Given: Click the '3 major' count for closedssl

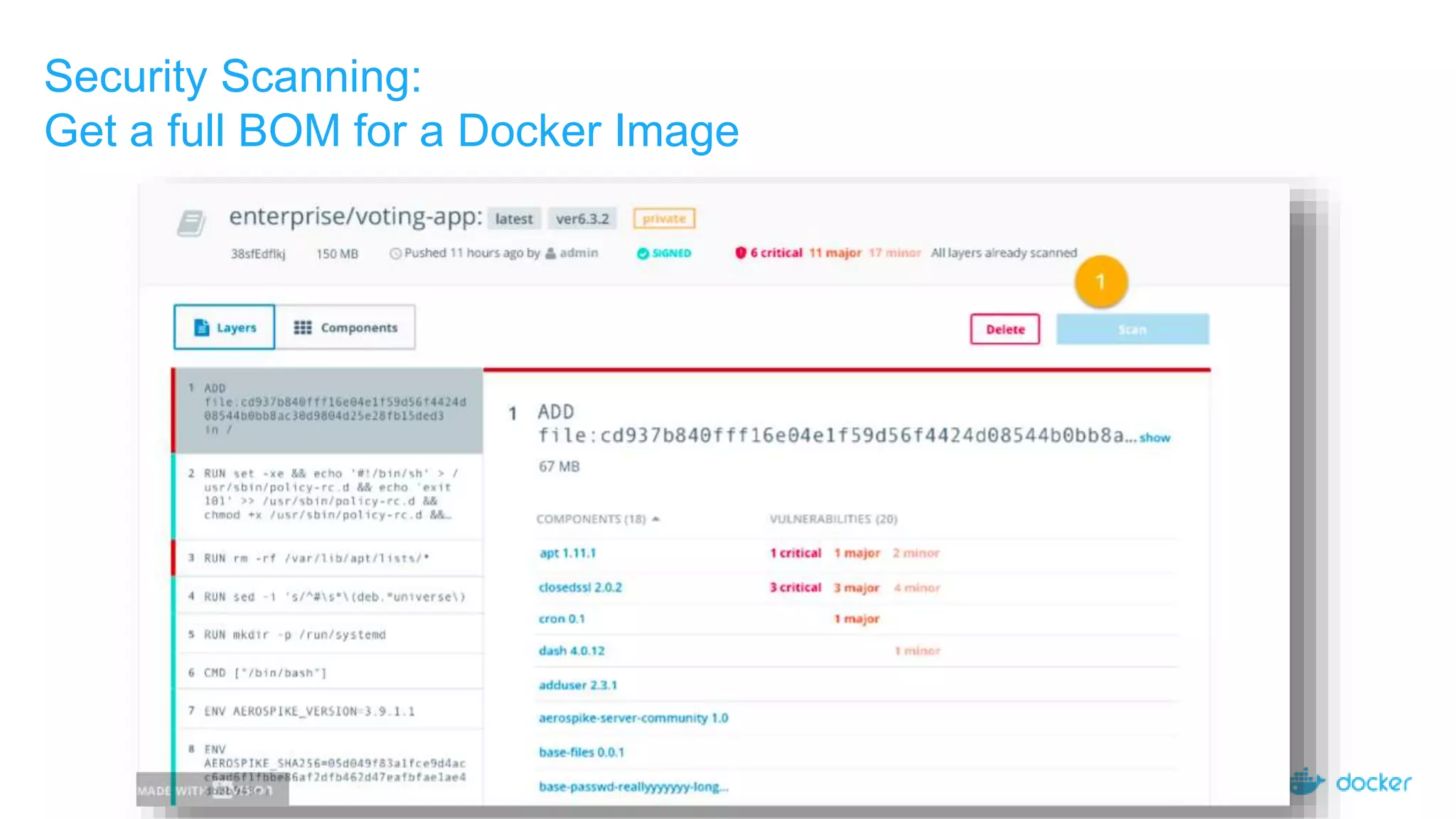Looking at the screenshot, I should coord(857,588).
